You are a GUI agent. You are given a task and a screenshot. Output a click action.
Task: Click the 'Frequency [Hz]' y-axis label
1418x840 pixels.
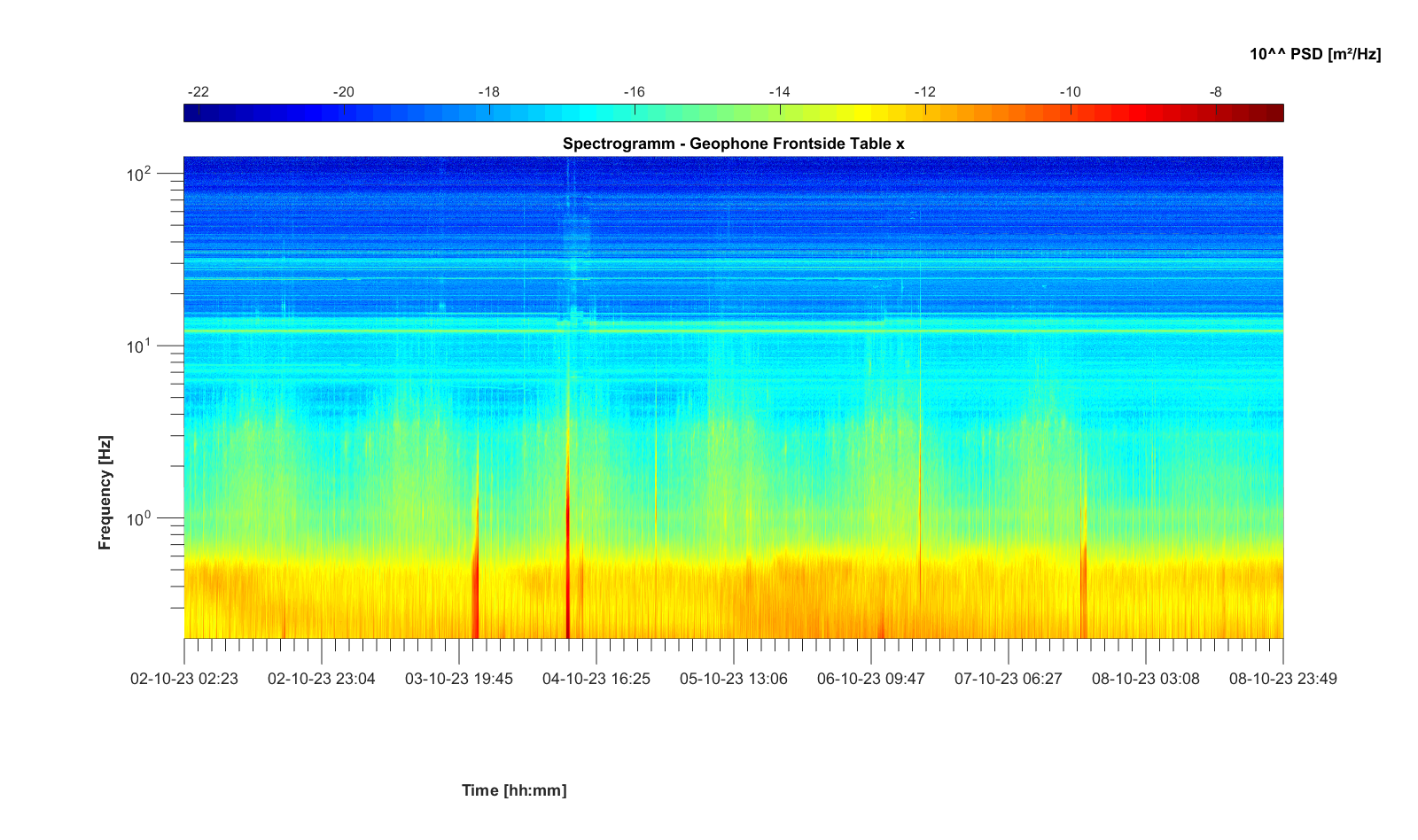pos(105,493)
